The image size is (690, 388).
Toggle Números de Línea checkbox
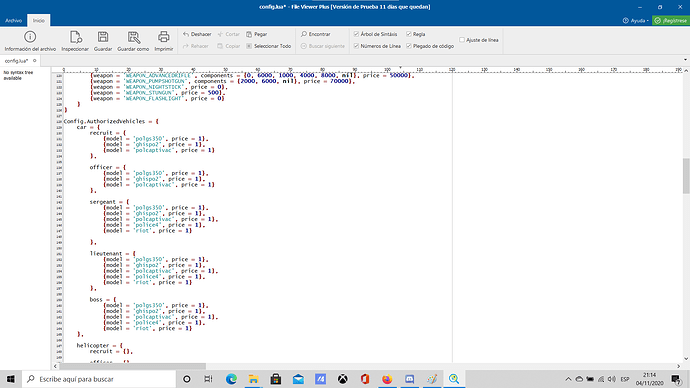pos(356,46)
